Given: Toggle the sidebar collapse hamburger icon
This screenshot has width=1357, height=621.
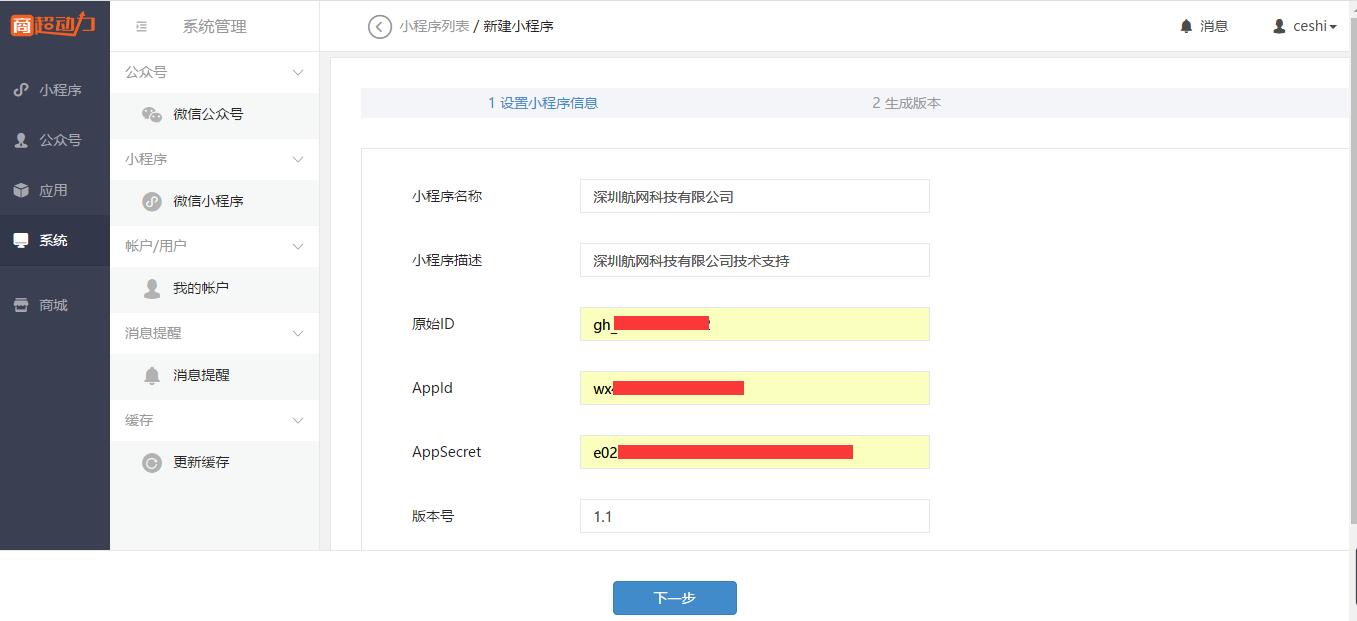Looking at the screenshot, I should 141,27.
